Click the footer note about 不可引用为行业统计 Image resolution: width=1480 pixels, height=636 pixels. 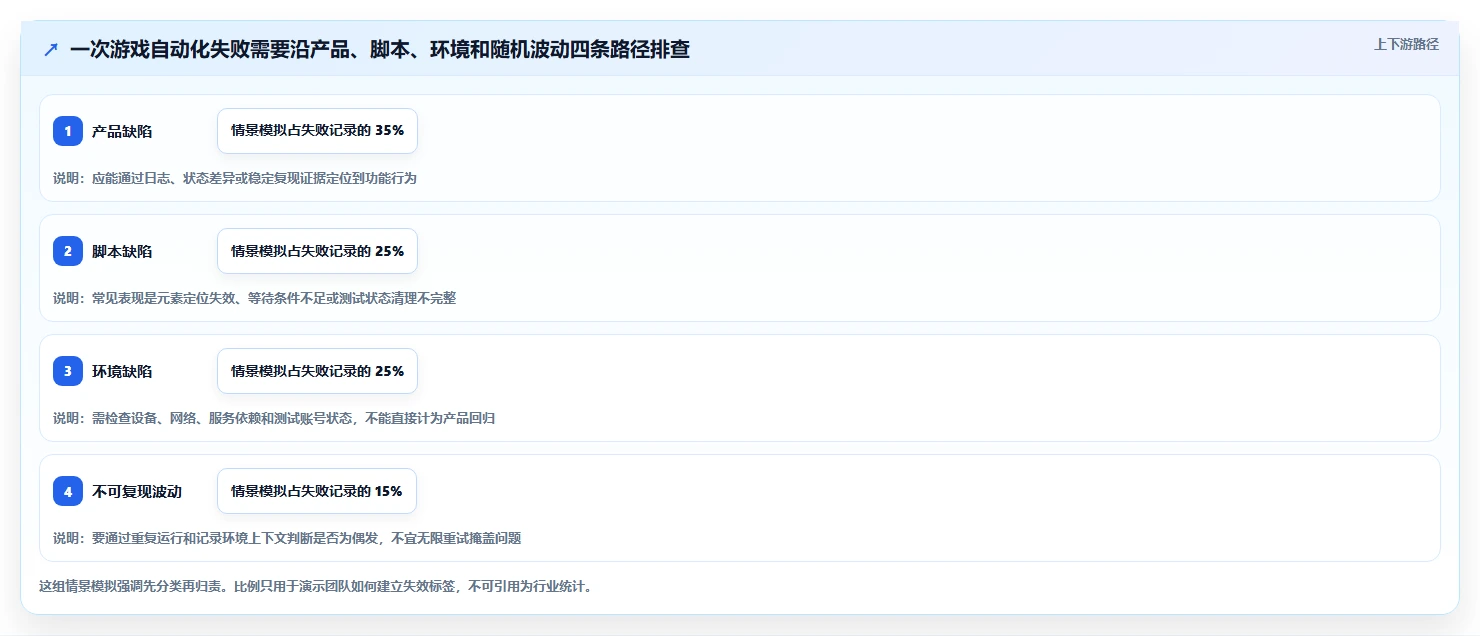coord(315,586)
